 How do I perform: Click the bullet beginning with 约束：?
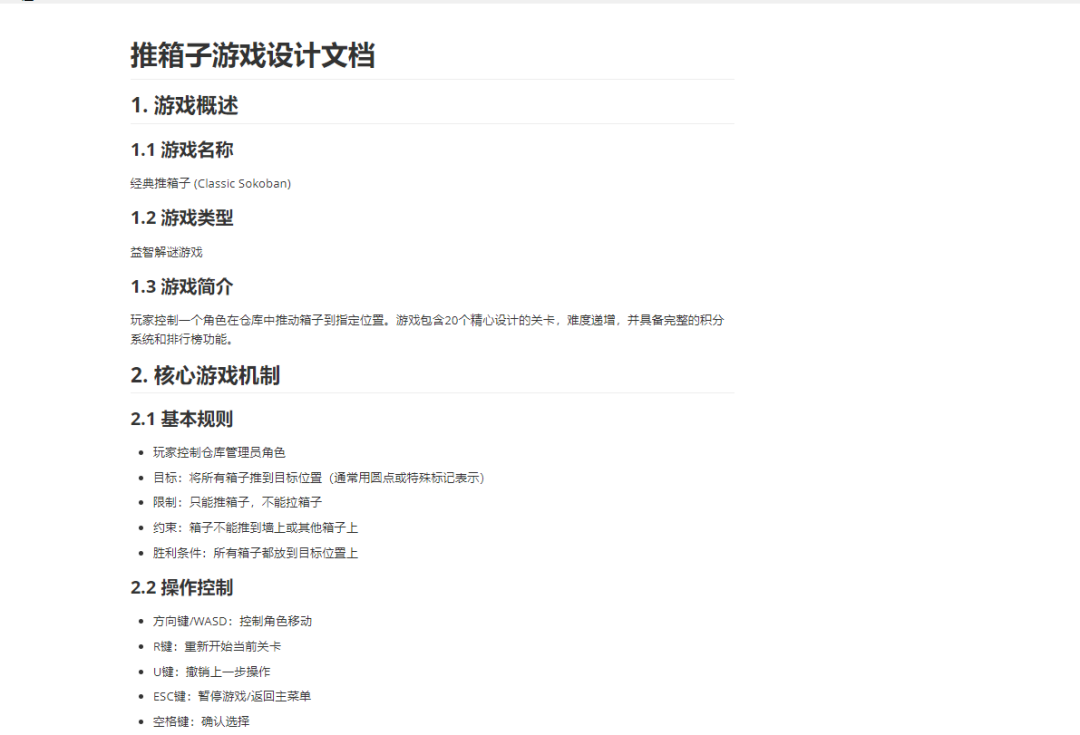(x=256, y=528)
